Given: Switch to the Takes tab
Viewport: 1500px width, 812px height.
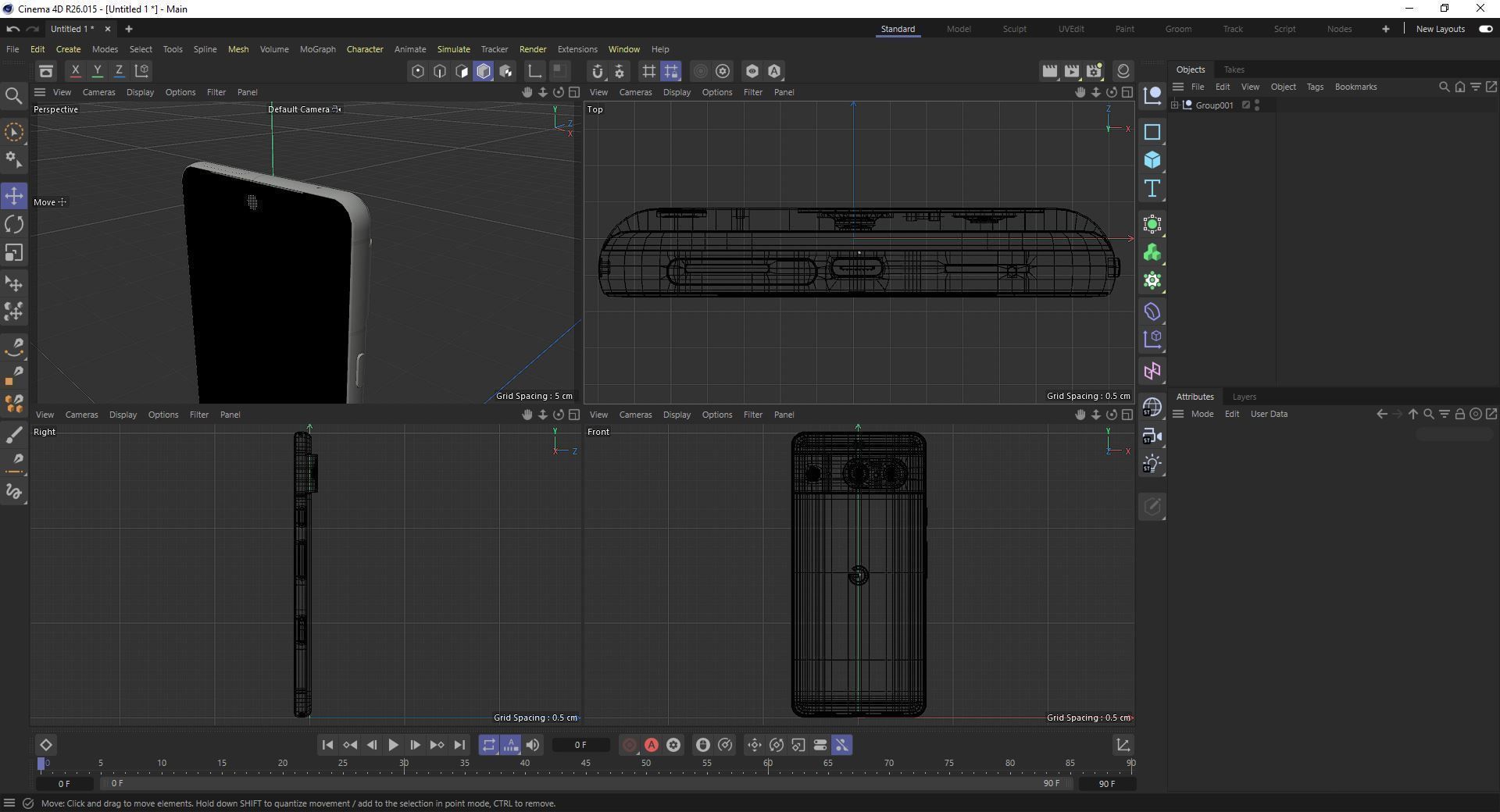Looking at the screenshot, I should click(1234, 69).
